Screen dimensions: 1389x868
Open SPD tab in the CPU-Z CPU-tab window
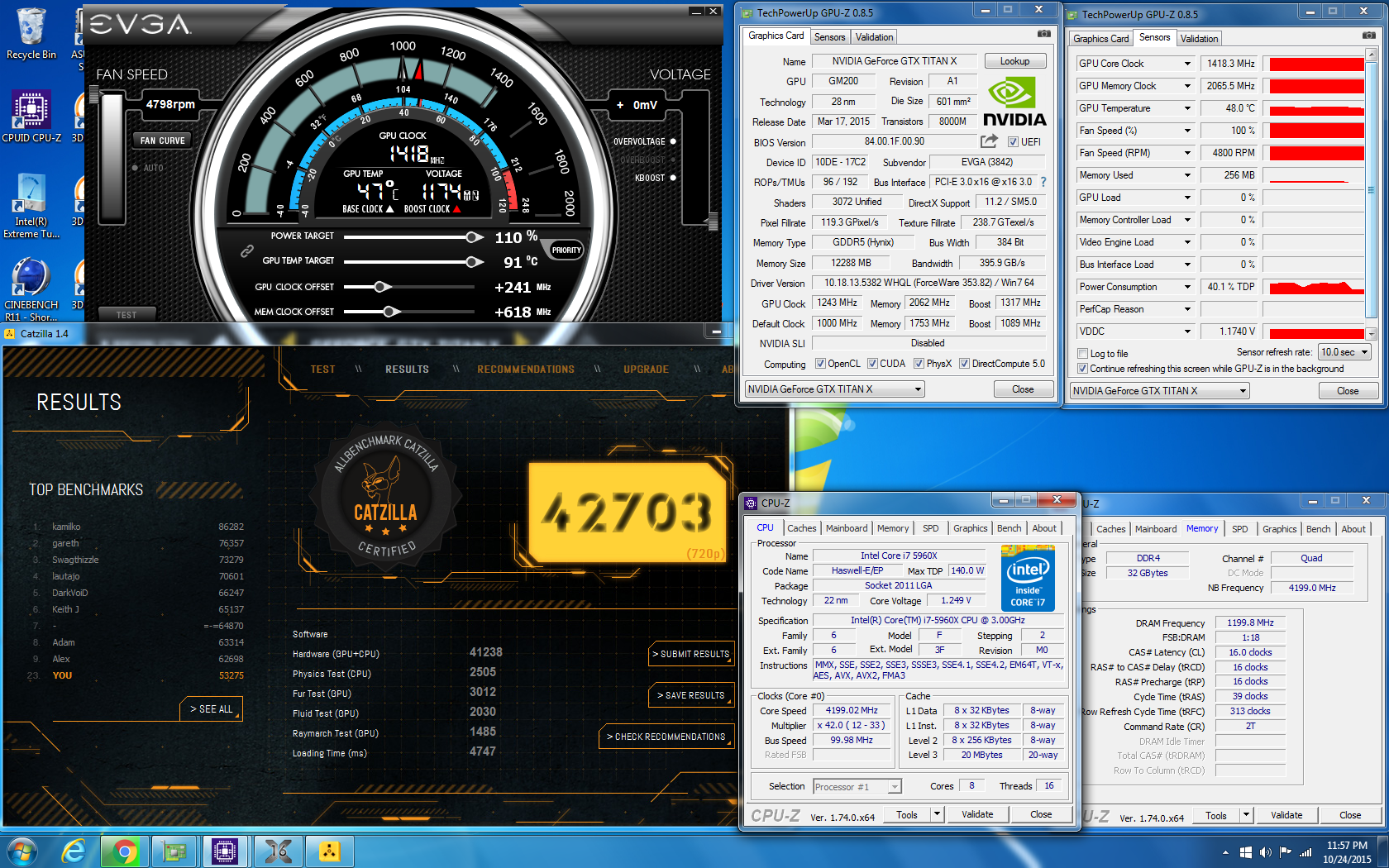[930, 528]
